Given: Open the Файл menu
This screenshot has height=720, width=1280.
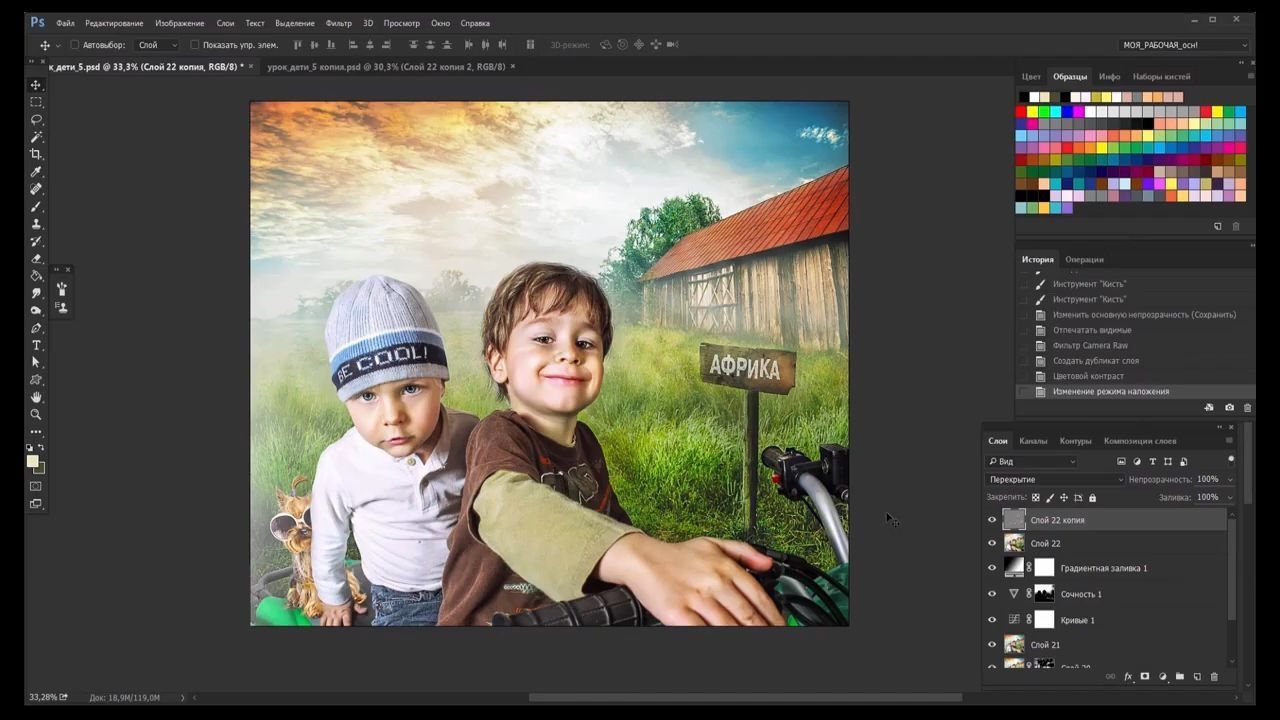Looking at the screenshot, I should (x=65, y=23).
